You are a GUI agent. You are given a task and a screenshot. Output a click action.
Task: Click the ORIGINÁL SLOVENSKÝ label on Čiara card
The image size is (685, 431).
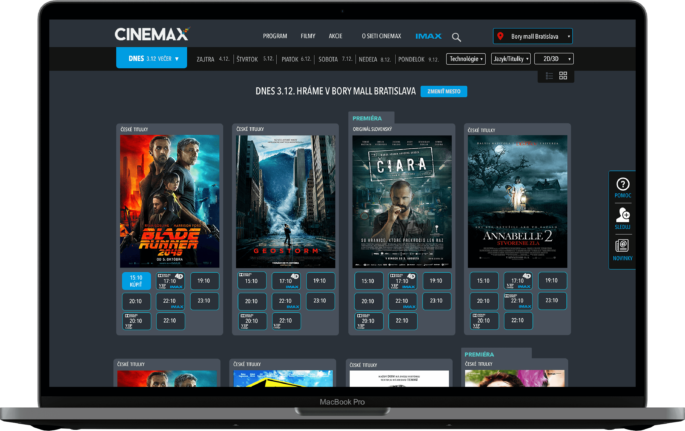tap(372, 129)
